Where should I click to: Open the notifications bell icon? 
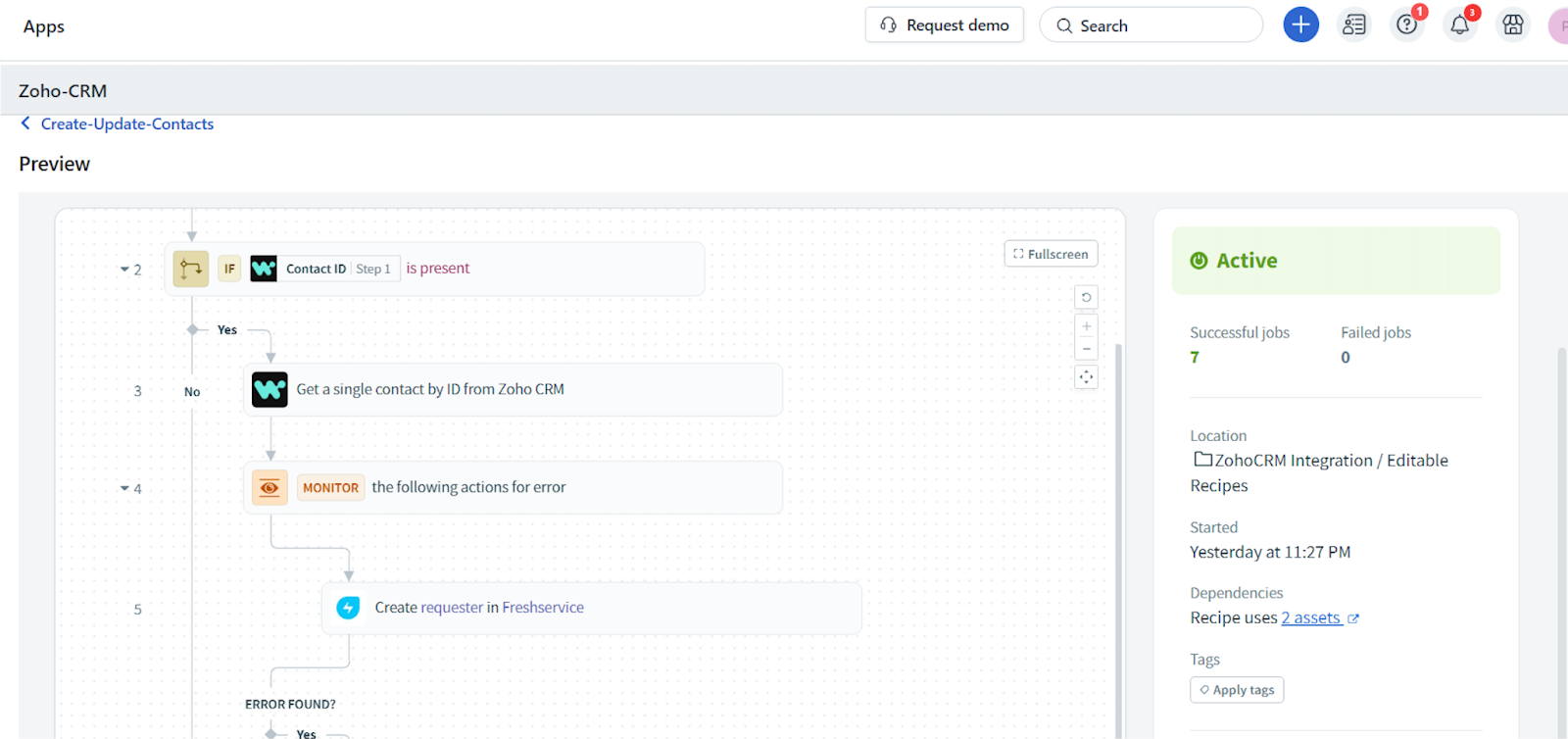[1460, 25]
